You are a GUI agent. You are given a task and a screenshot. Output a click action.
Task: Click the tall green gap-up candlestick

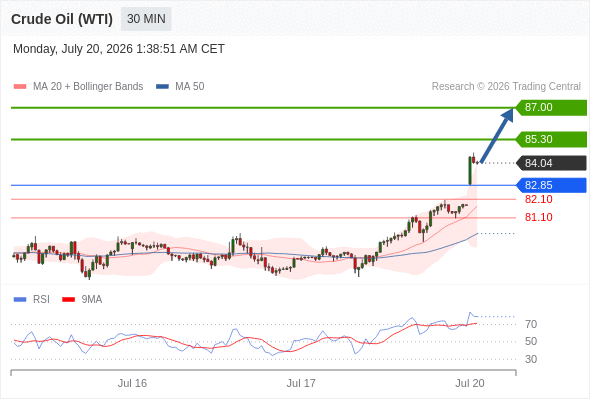coord(470,170)
